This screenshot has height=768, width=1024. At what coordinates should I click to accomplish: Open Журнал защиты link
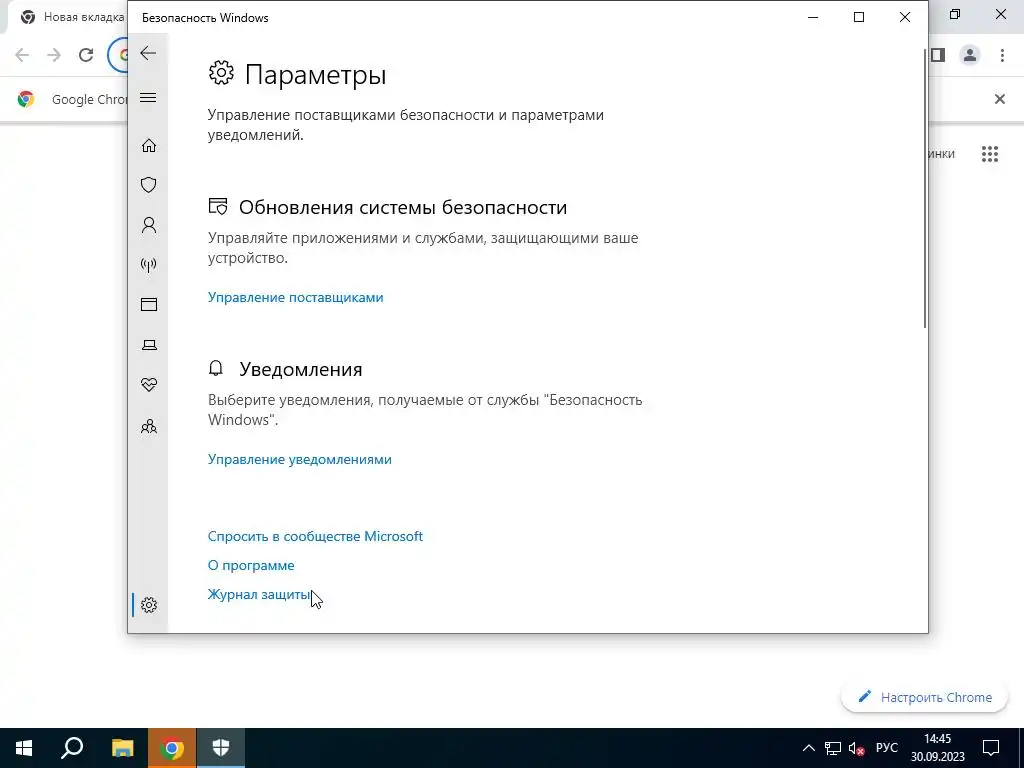259,594
